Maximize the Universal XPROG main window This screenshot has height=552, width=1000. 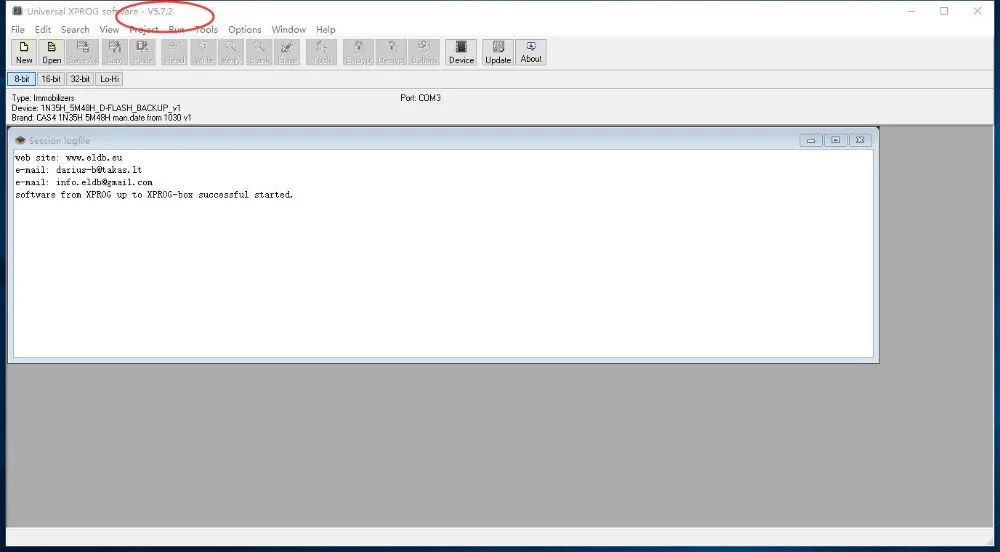point(944,11)
